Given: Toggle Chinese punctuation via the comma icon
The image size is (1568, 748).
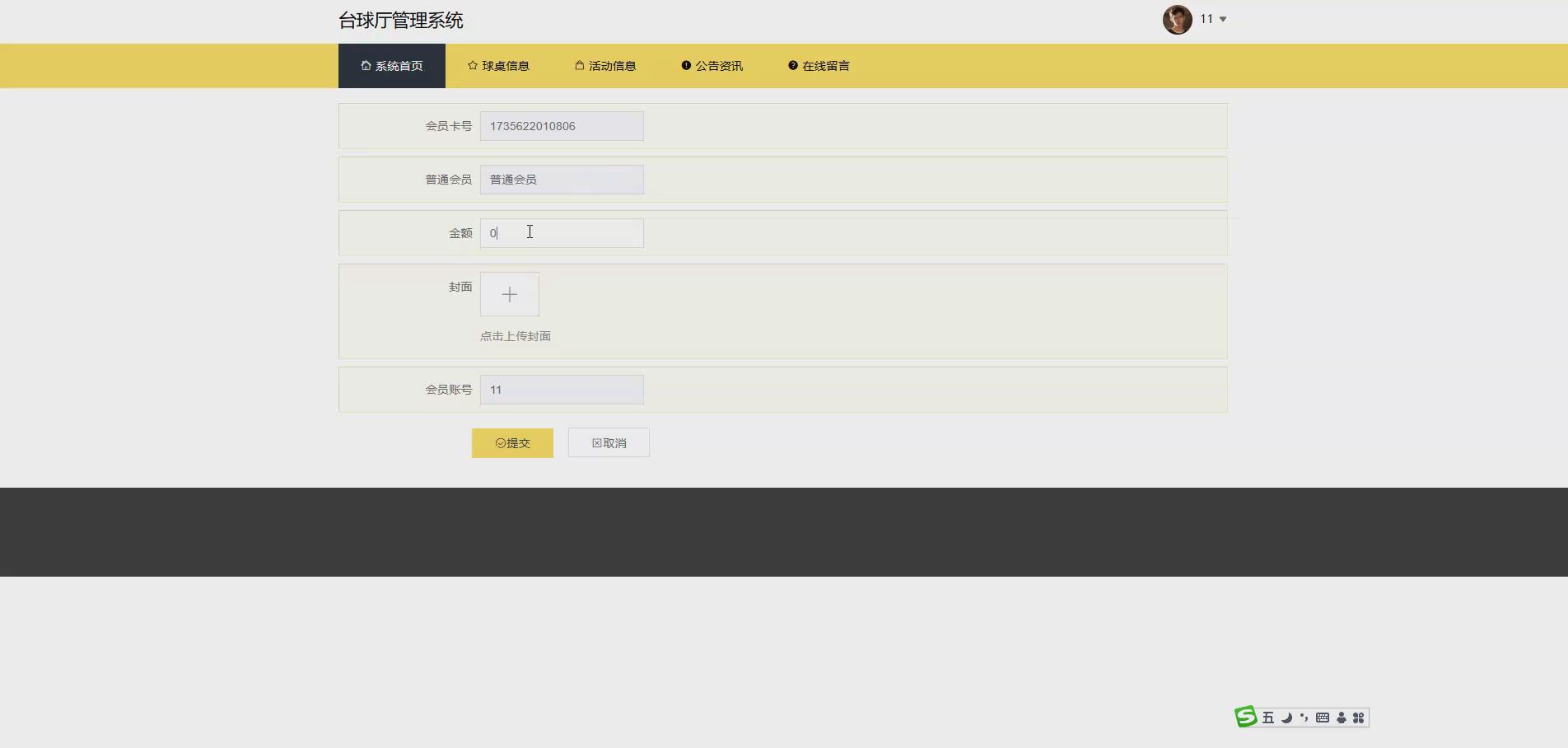Looking at the screenshot, I should coord(1304,718).
